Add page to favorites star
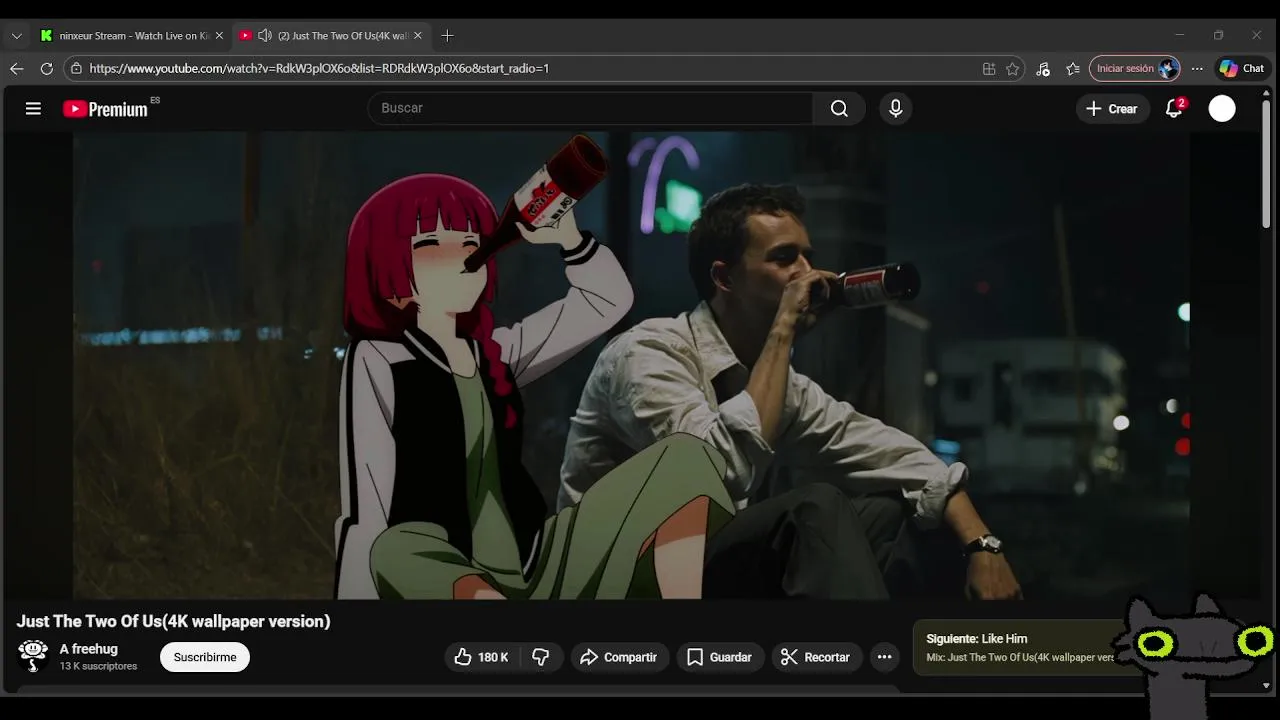This screenshot has width=1280, height=720. coord(1013,68)
